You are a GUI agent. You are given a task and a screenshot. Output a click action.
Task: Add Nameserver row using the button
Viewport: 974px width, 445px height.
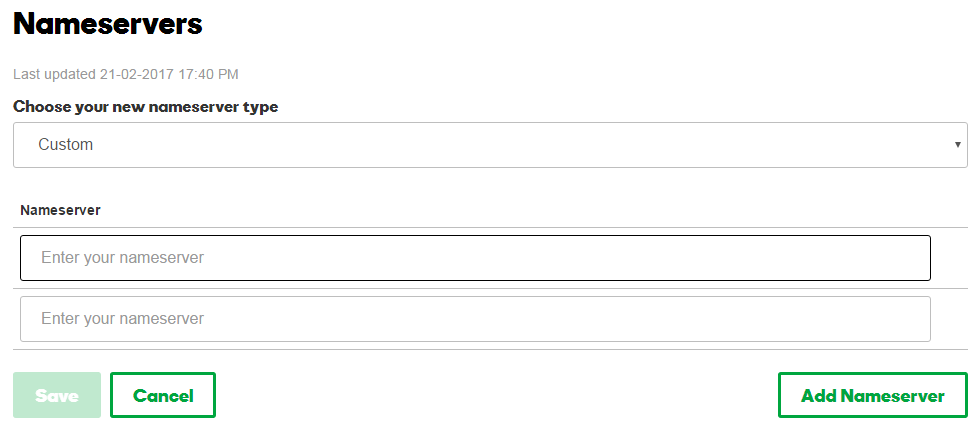click(872, 395)
